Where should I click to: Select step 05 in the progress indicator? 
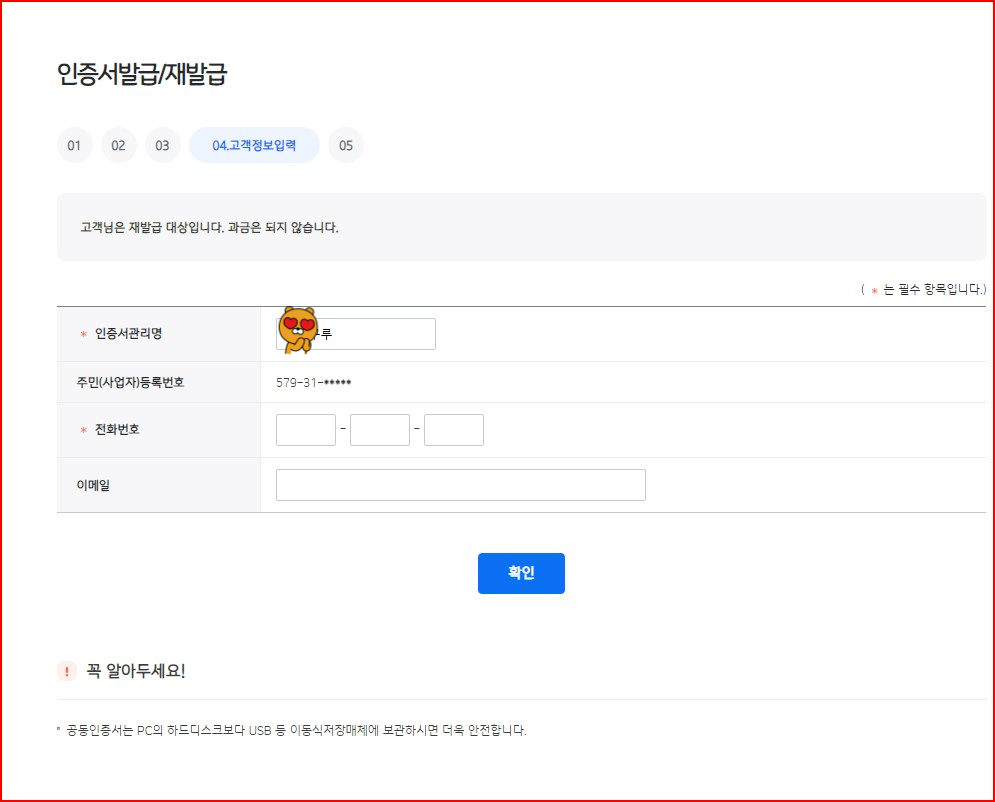pos(345,145)
